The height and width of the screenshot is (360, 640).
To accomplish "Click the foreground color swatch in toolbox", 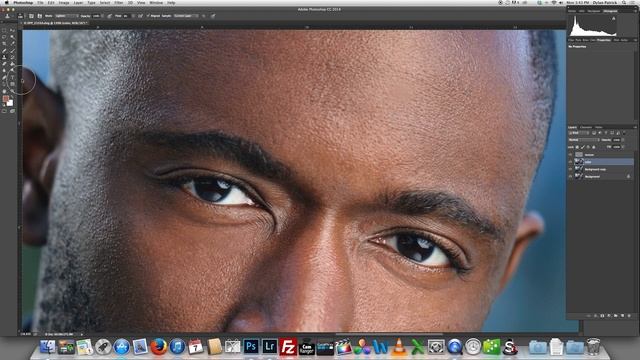I will click(6, 99).
